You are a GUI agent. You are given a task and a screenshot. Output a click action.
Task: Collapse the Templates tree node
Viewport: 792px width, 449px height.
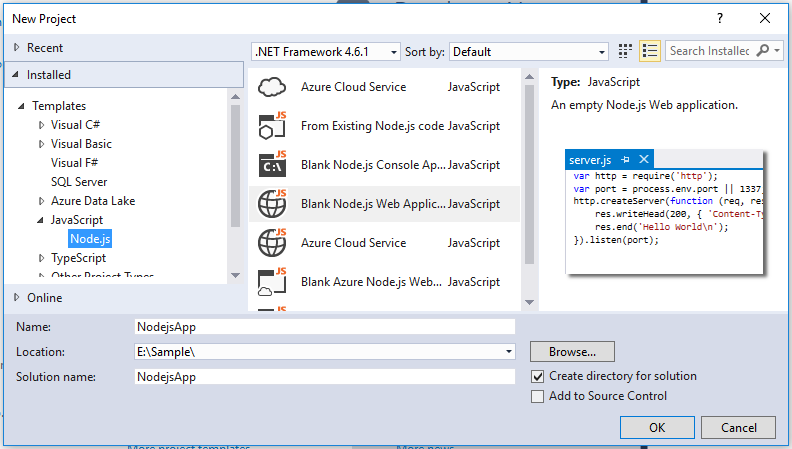(x=21, y=106)
